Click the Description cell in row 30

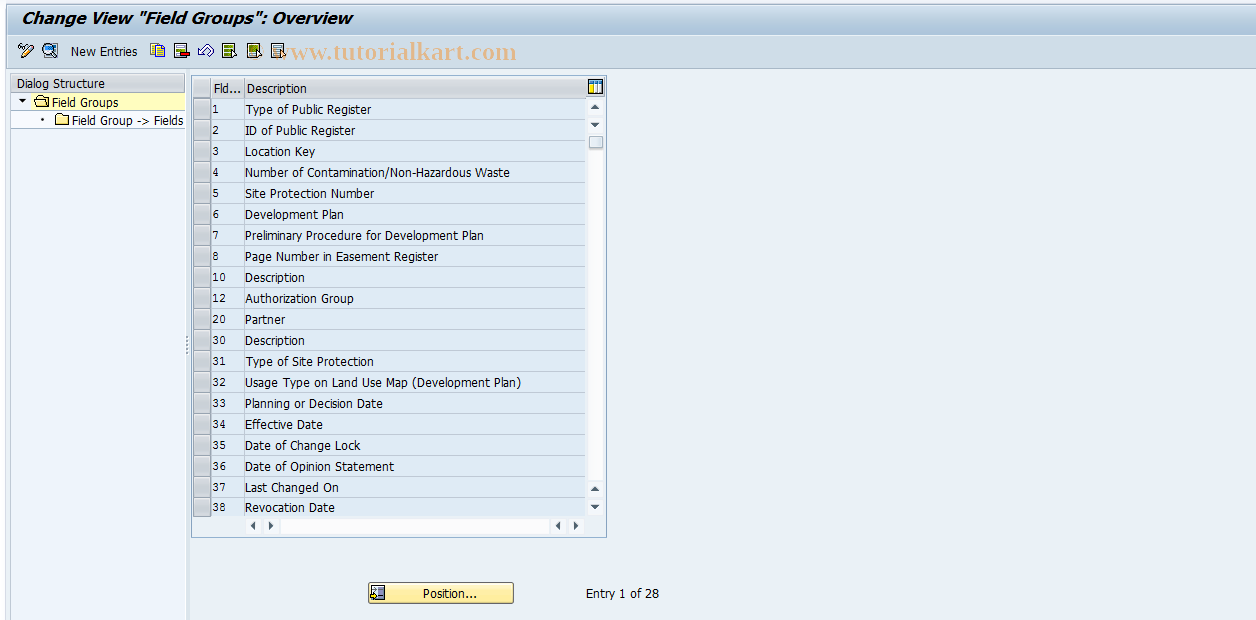[x=415, y=340]
